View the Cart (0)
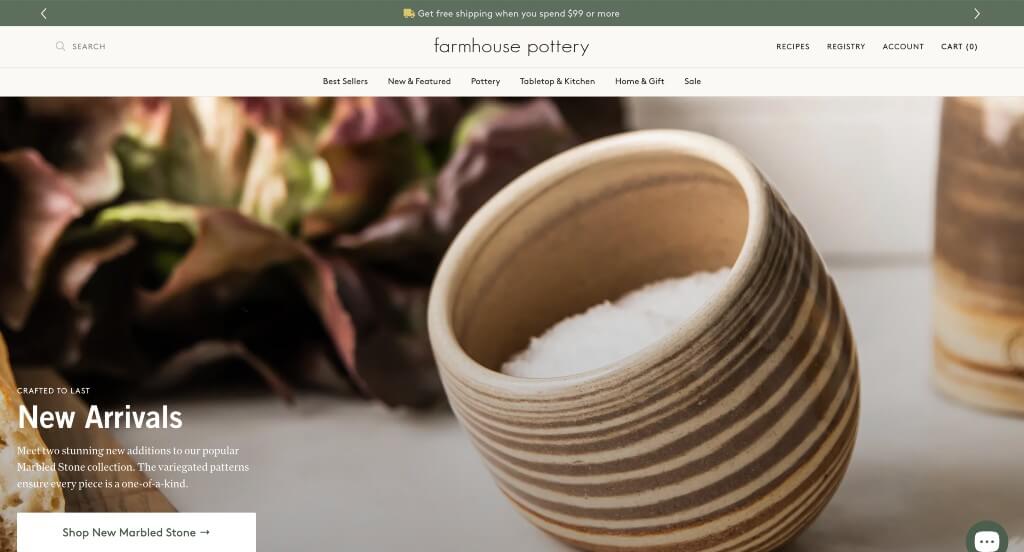This screenshot has height=552, width=1024. click(959, 46)
